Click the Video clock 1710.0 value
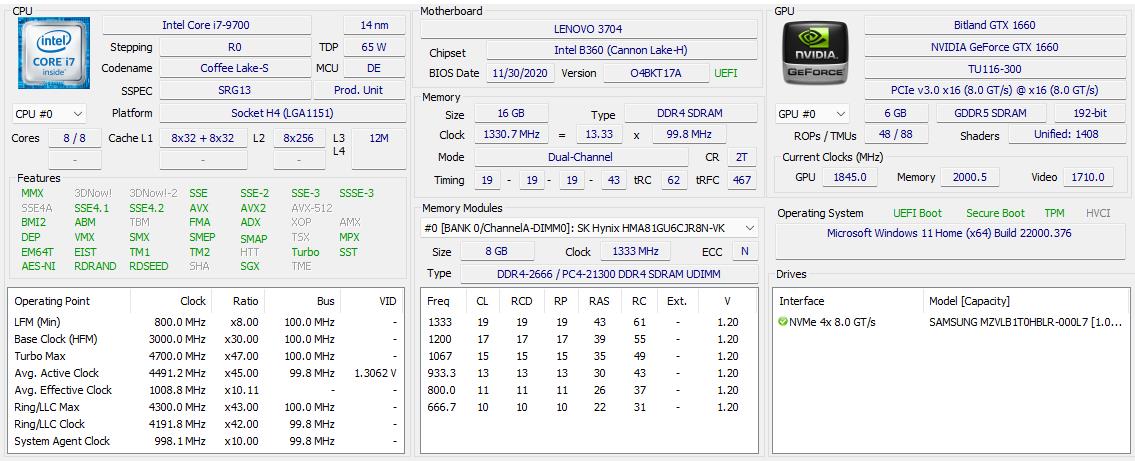Image resolution: width=1135 pixels, height=461 pixels. [x=1088, y=177]
